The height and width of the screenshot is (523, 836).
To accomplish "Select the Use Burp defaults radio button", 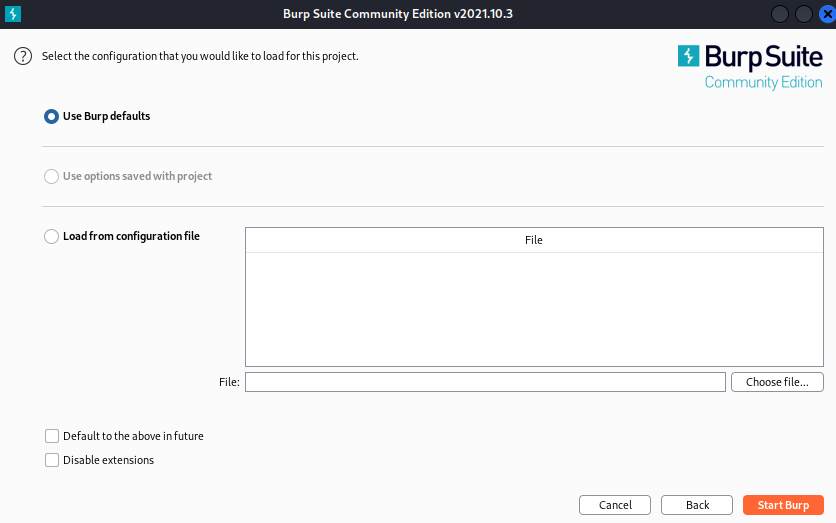I will [52, 116].
